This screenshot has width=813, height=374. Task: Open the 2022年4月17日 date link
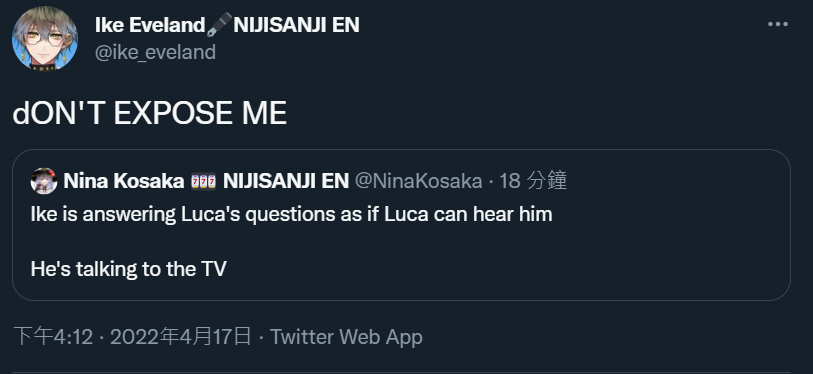(180, 337)
